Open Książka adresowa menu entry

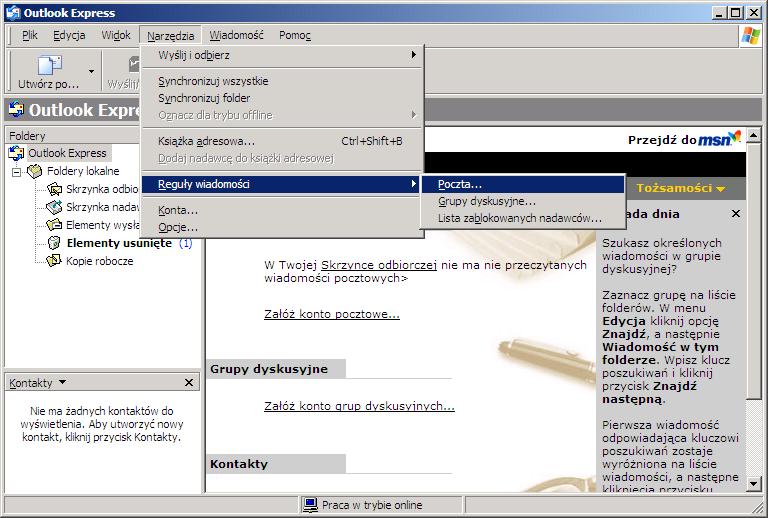pyautogui.click(x=282, y=141)
